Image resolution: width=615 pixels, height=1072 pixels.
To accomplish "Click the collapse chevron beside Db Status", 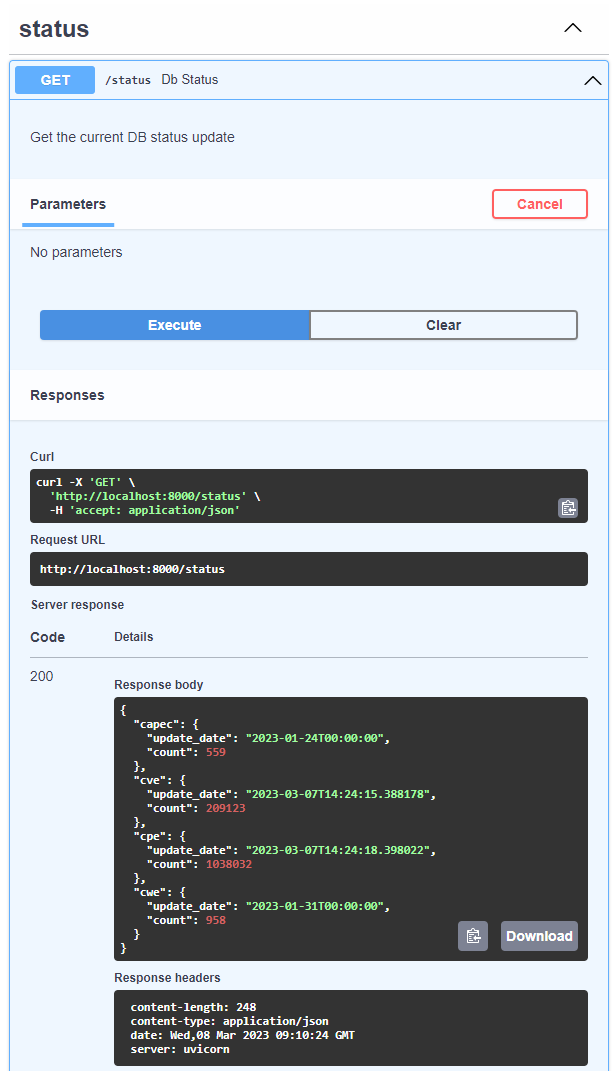I will pos(592,80).
